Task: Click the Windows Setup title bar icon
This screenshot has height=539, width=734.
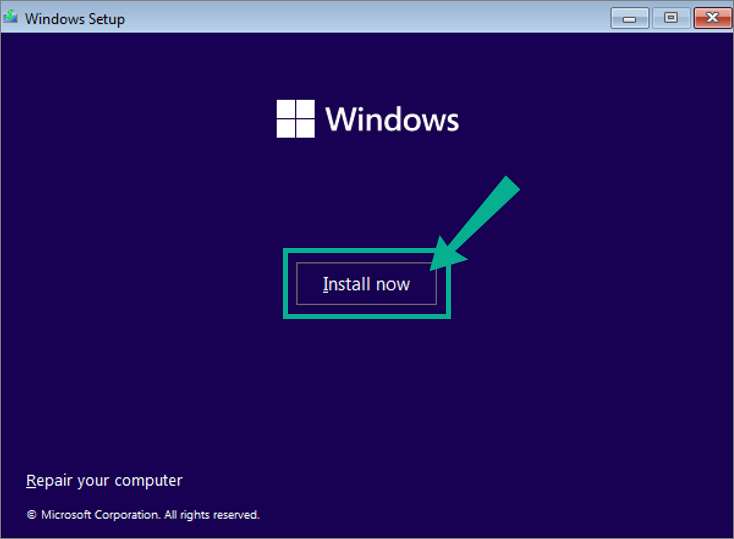Action: (10, 17)
